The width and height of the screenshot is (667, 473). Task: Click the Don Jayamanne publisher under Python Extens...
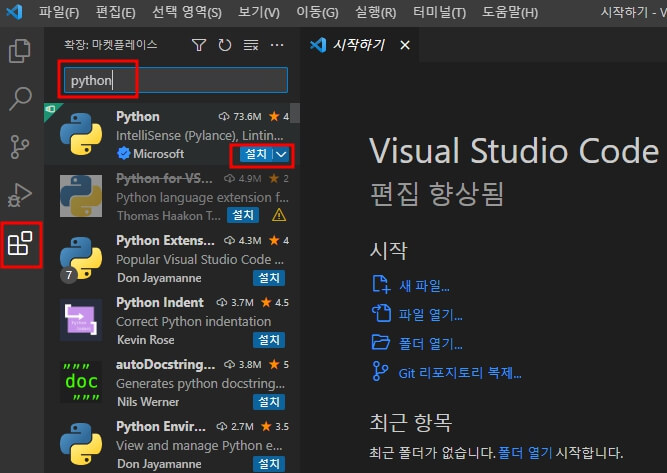pos(159,278)
